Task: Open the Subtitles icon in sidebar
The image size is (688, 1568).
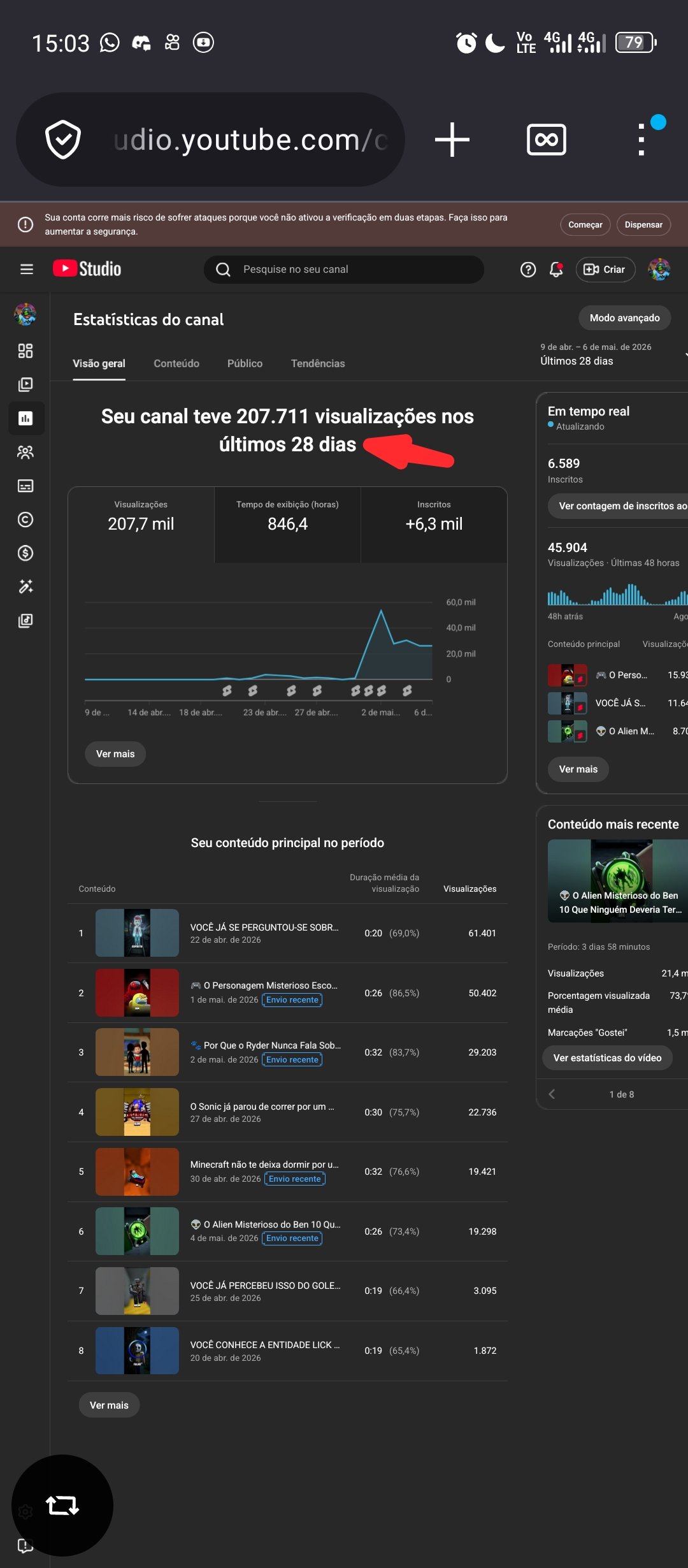Action: (x=25, y=486)
